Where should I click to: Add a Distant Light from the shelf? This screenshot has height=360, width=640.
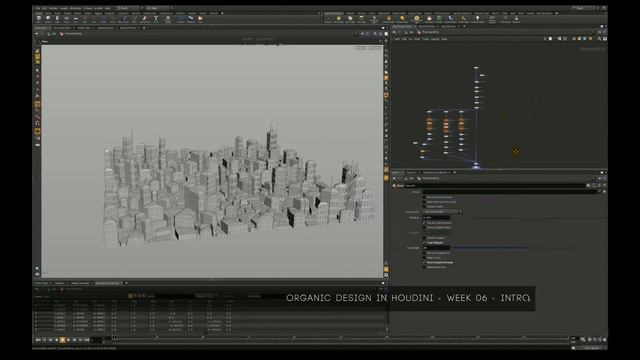point(402,19)
